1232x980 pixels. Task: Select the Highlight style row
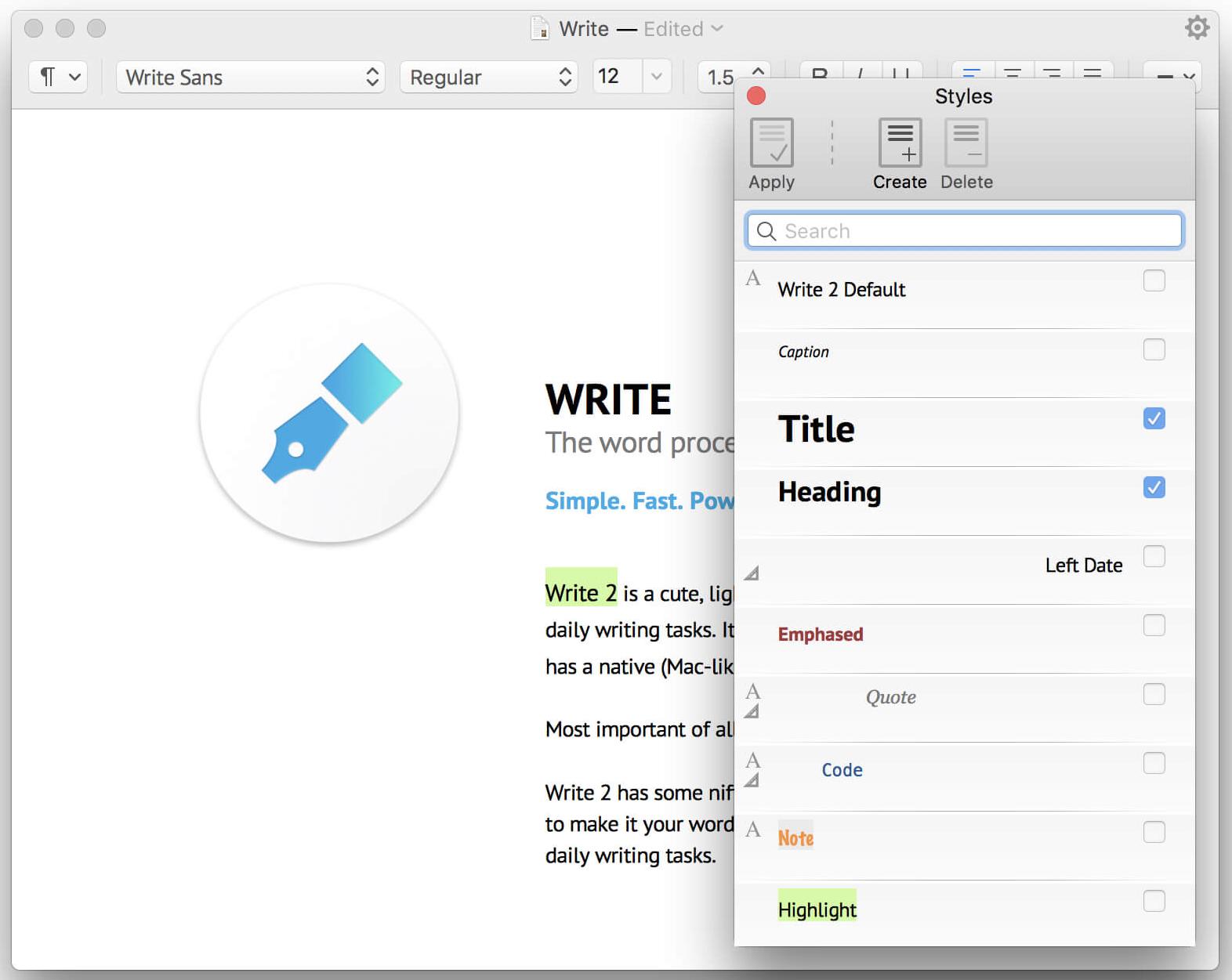[965, 913]
